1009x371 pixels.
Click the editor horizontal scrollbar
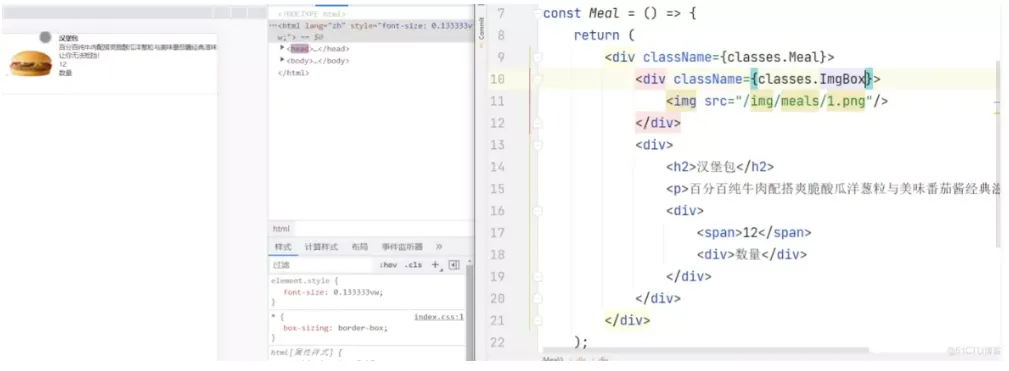tap(705, 351)
